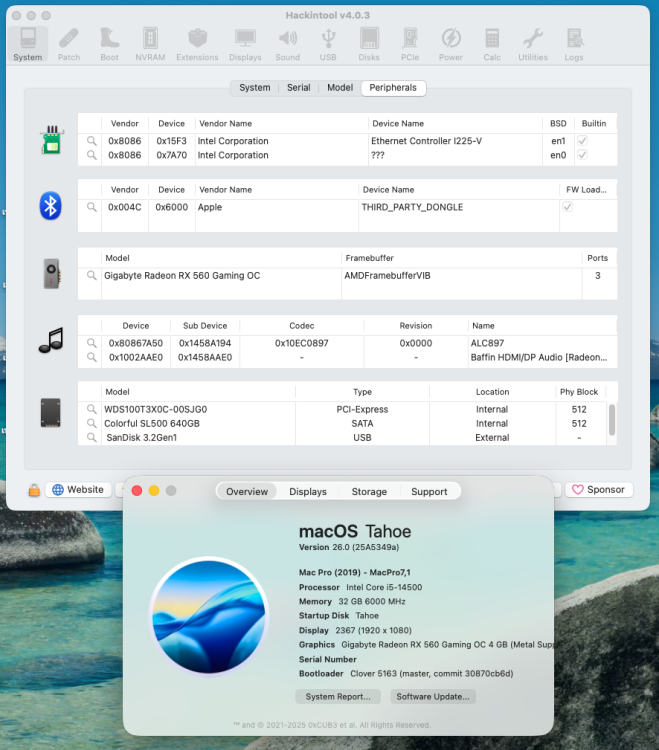The image size is (659, 750).
Task: Click the disks table scrollbar
Action: [612, 419]
